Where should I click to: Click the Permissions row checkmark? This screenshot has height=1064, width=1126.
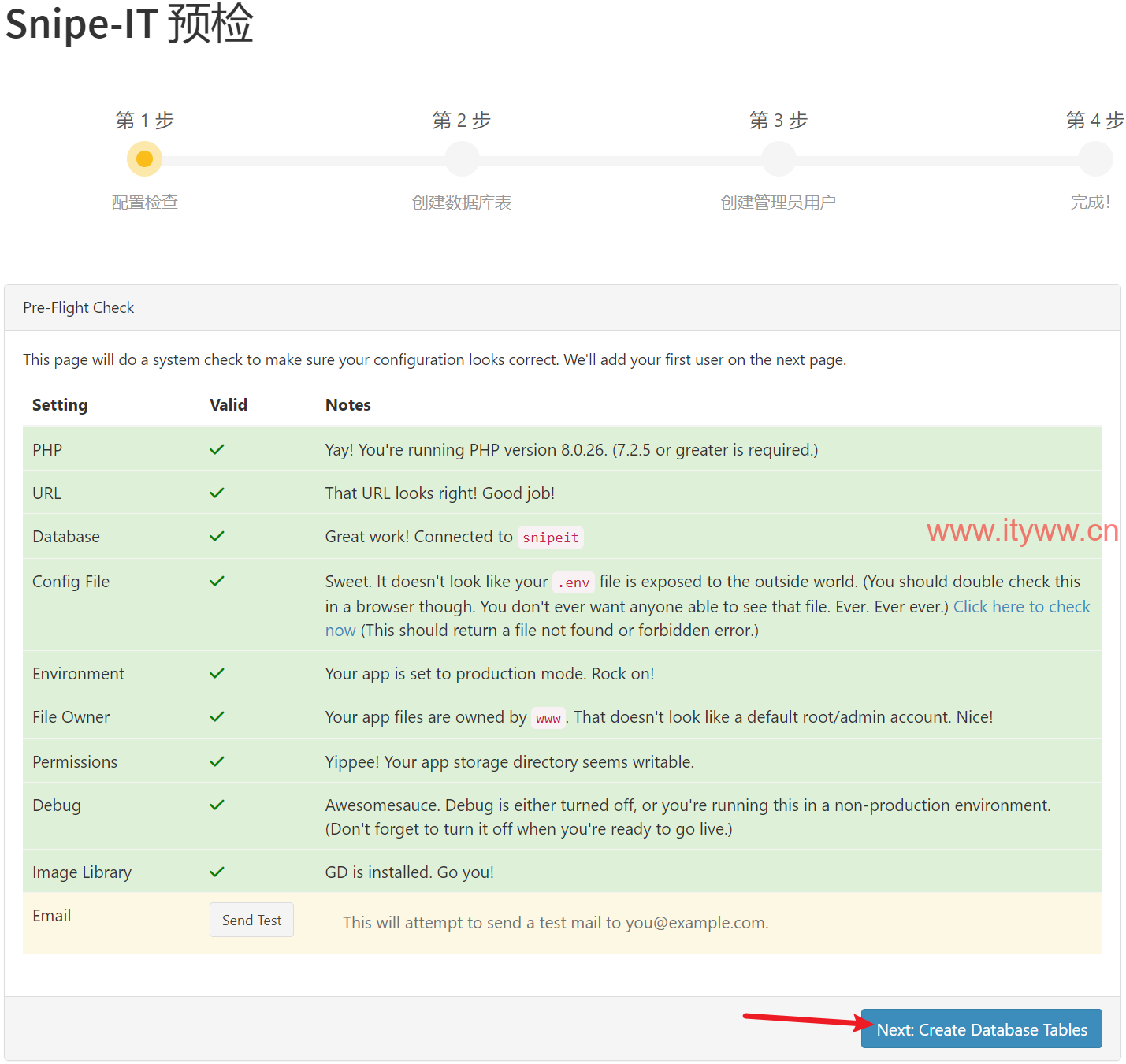(217, 761)
